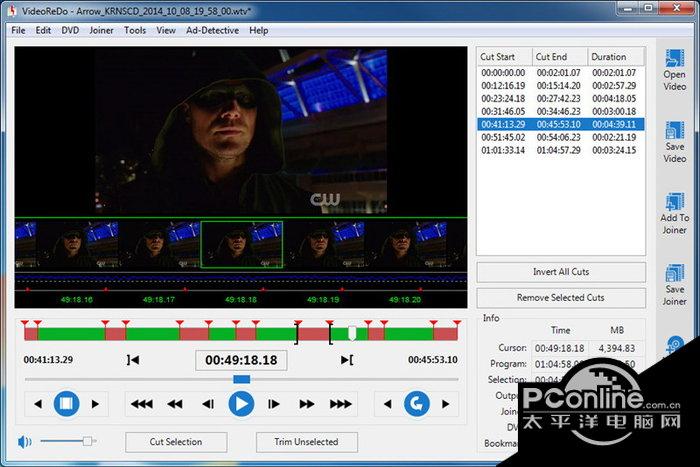700x467 pixels.
Task: Step forward one frame
Action: pyautogui.click(x=274, y=404)
